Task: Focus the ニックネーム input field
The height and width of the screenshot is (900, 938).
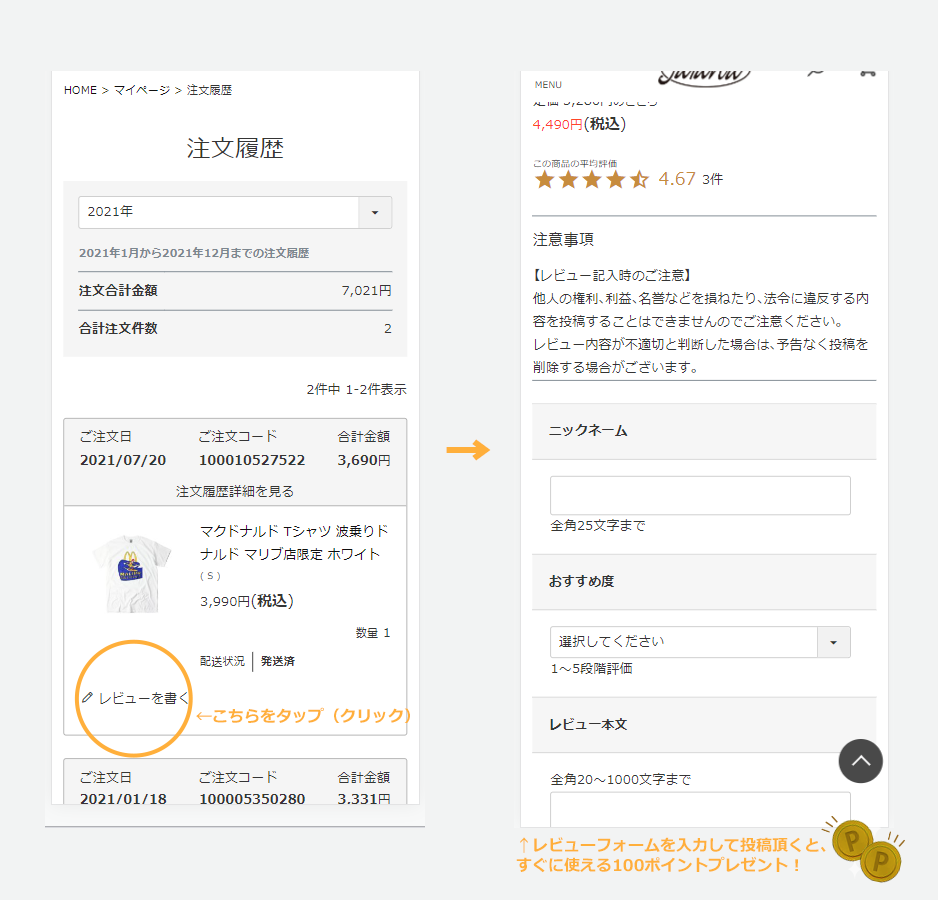Action: pyautogui.click(x=699, y=495)
